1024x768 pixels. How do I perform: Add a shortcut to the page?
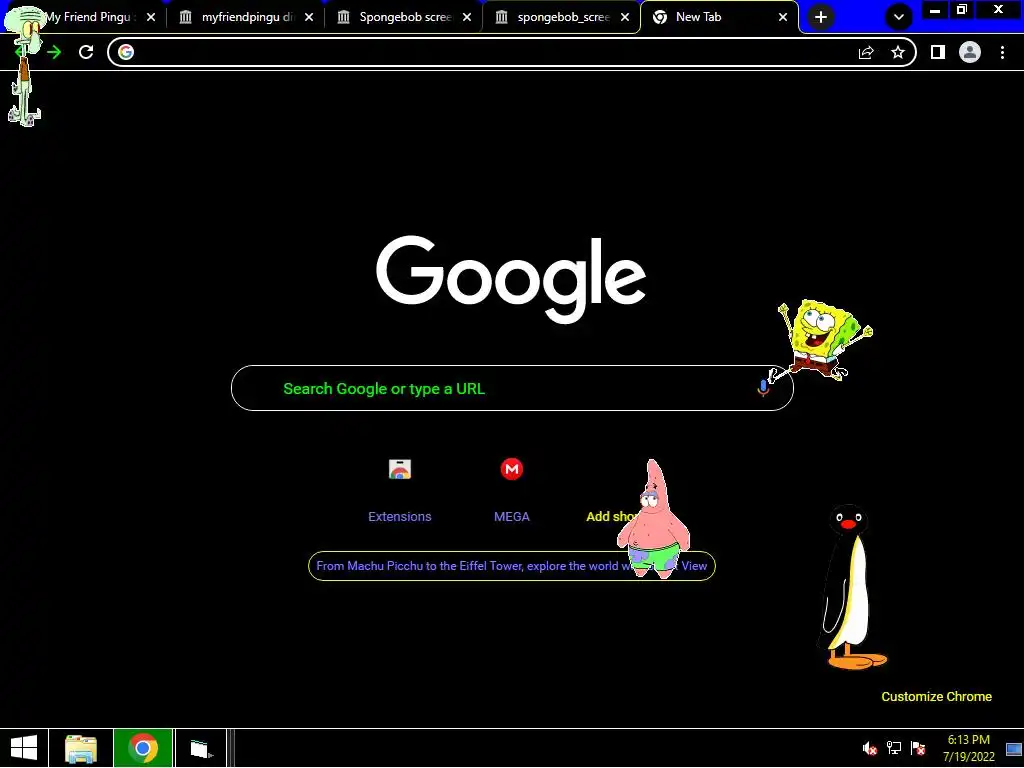point(611,517)
